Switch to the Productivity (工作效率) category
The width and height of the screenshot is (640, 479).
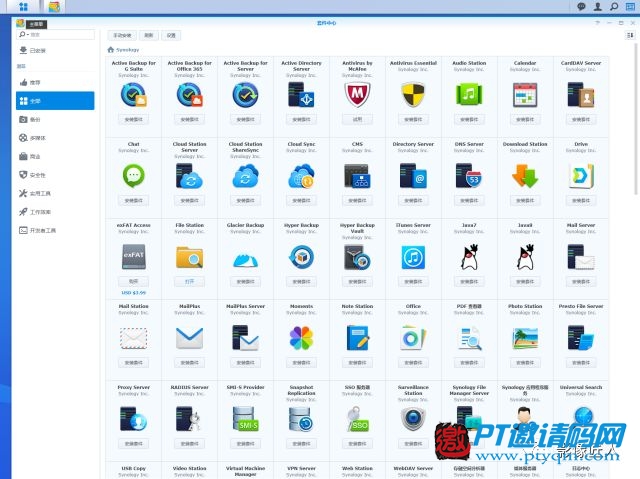[55, 212]
